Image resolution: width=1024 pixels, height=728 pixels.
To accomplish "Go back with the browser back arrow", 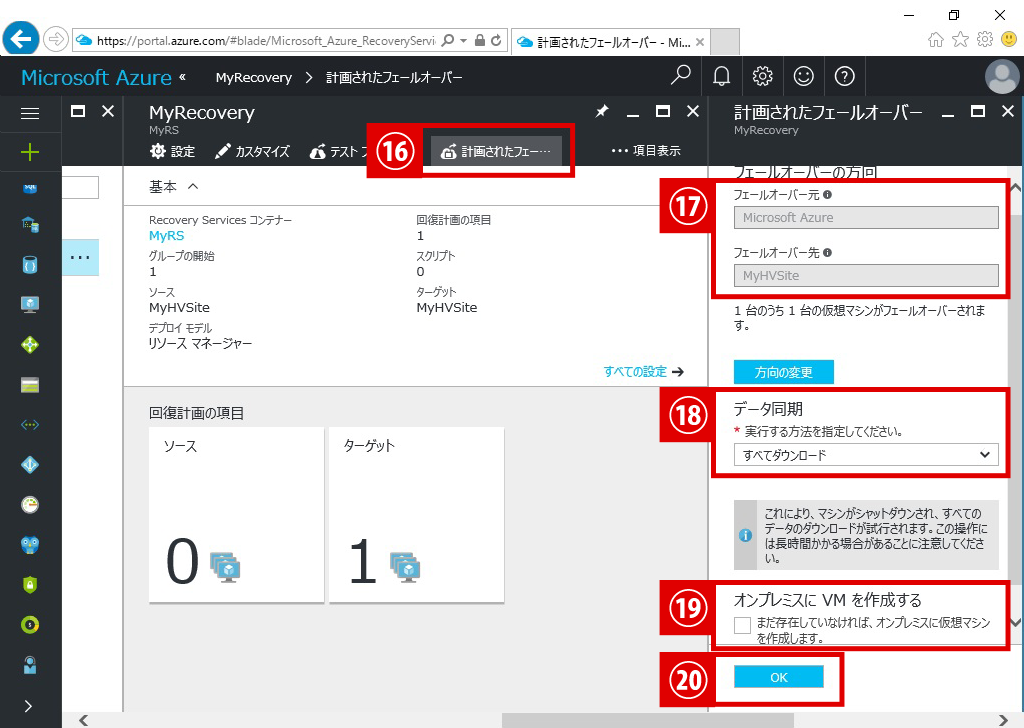I will (x=21, y=40).
